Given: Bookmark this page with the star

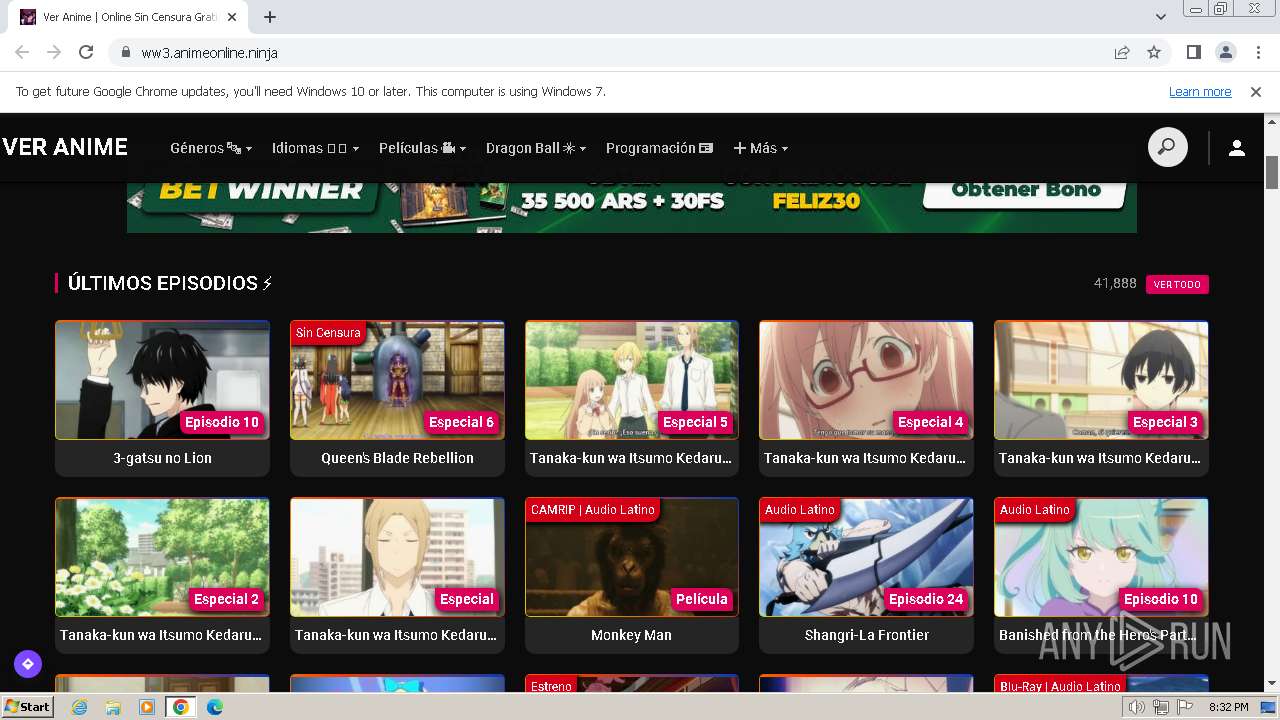Looking at the screenshot, I should point(1154,52).
